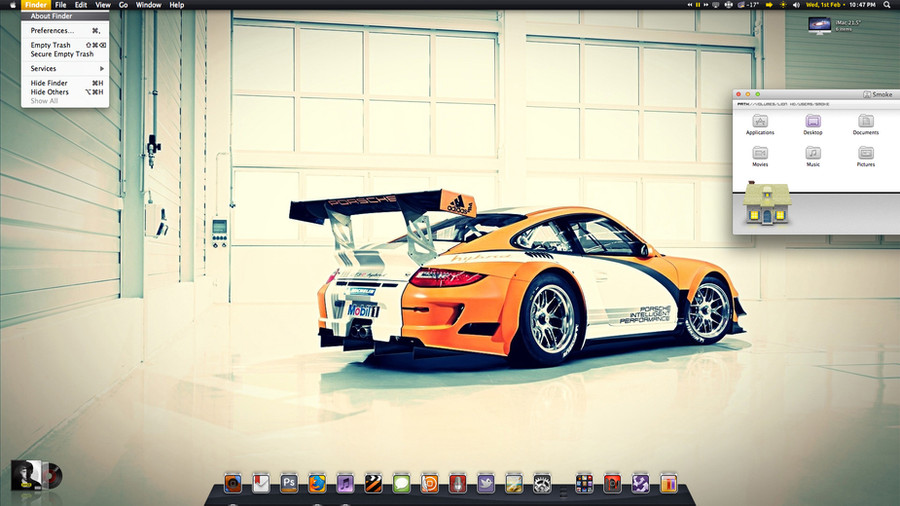Viewport: 900px width, 506px height.
Task: Choose Empty Trash
Action: coord(65,45)
